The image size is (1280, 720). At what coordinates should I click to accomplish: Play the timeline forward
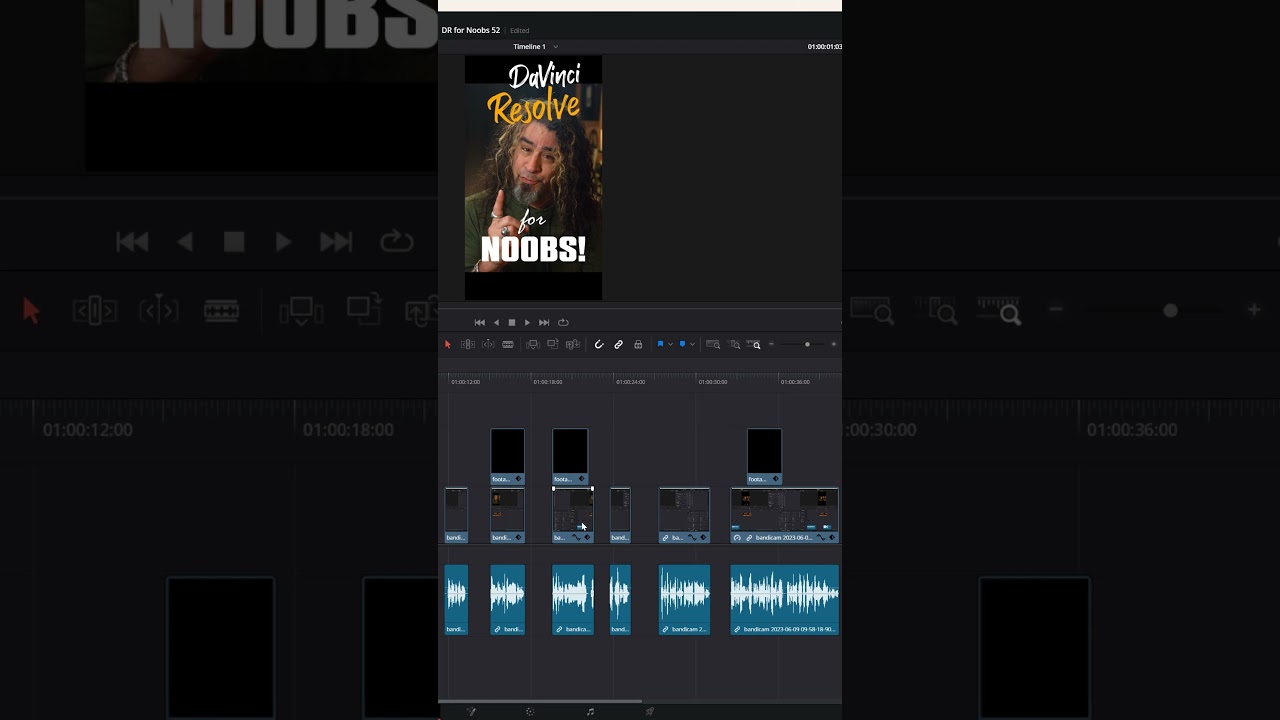point(528,322)
